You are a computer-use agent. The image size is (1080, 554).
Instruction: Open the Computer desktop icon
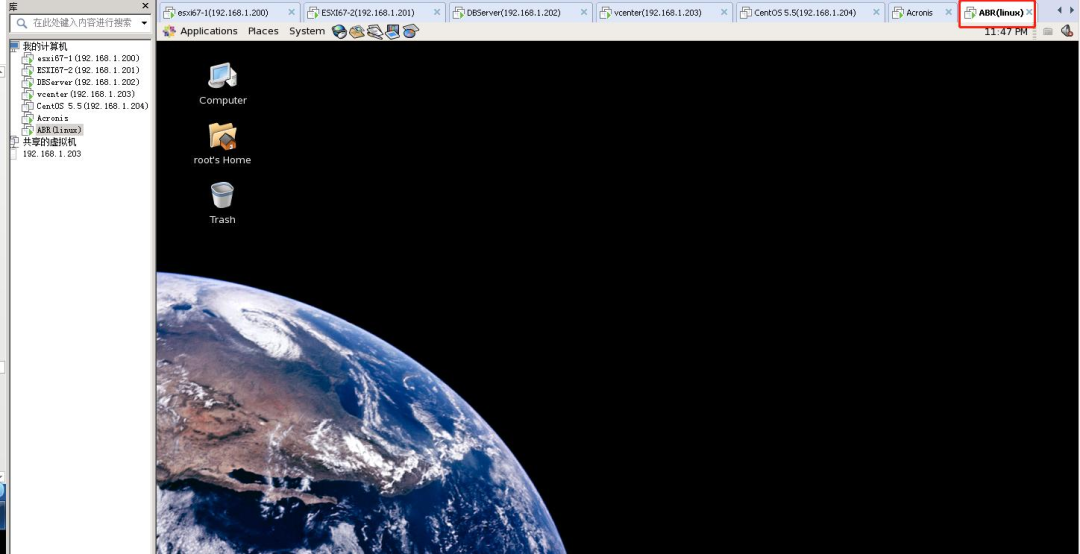tap(222, 76)
